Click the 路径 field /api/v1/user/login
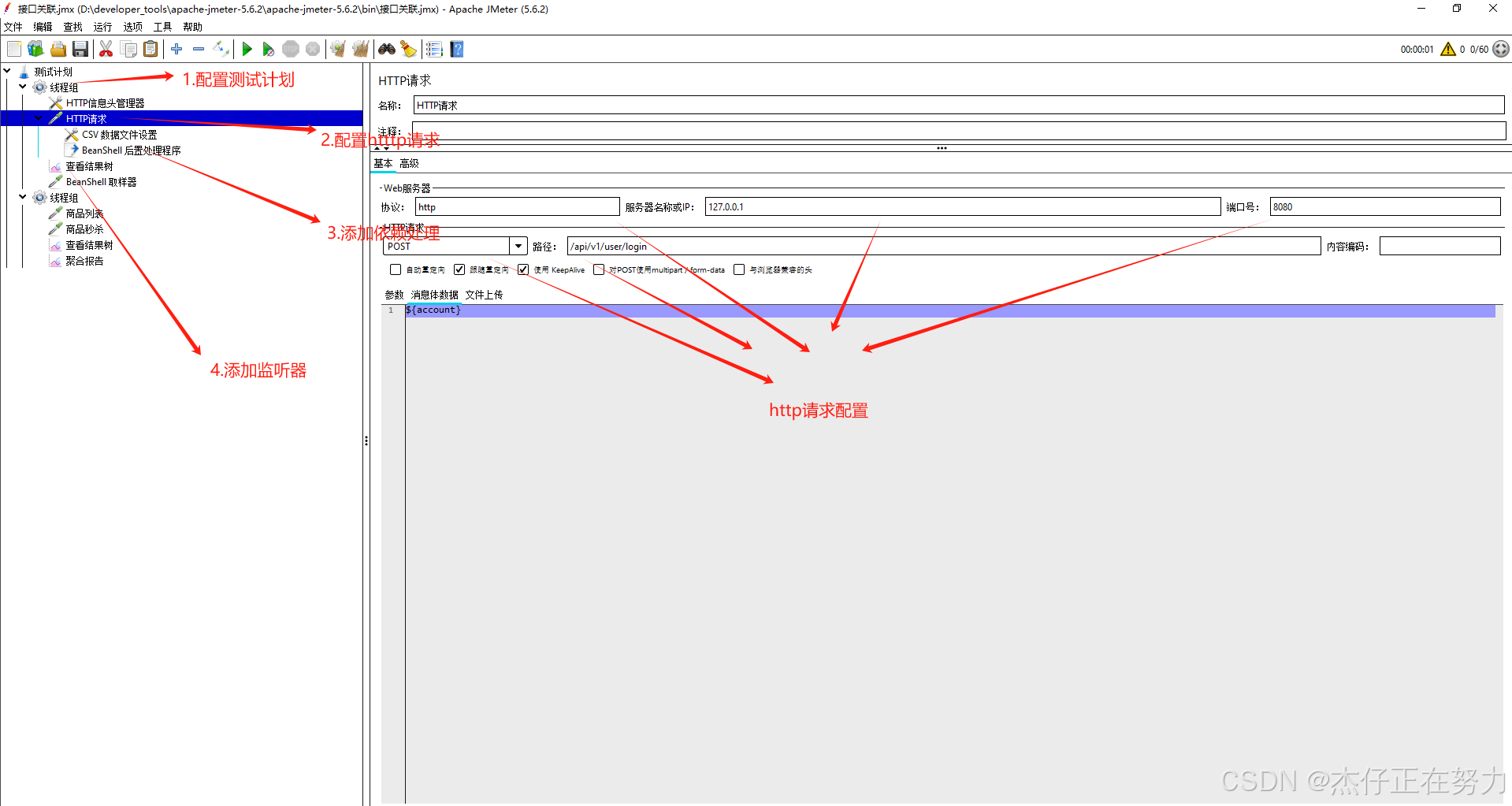 click(944, 247)
